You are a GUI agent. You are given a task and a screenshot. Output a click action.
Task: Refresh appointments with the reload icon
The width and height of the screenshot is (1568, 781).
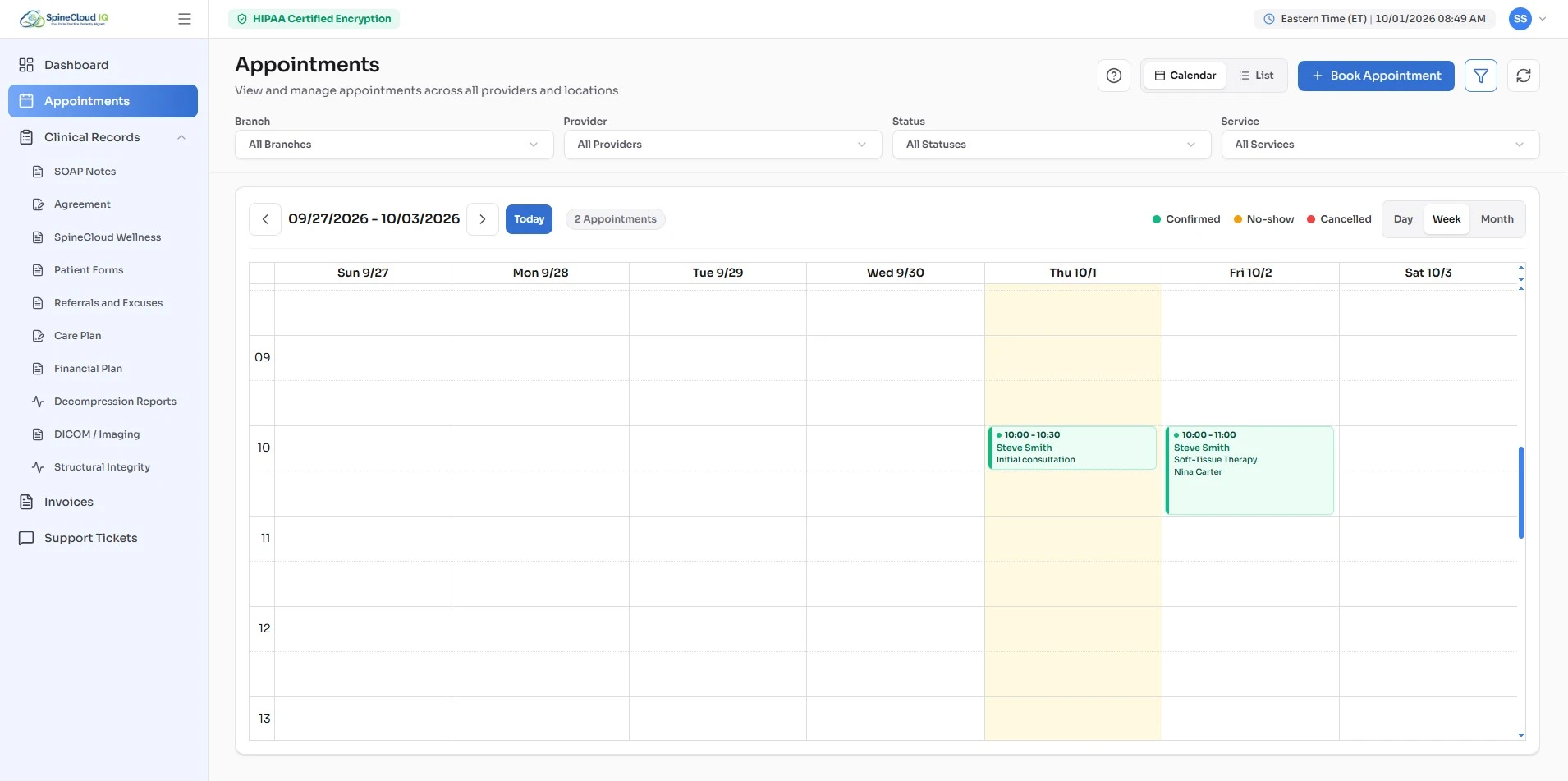coord(1524,76)
